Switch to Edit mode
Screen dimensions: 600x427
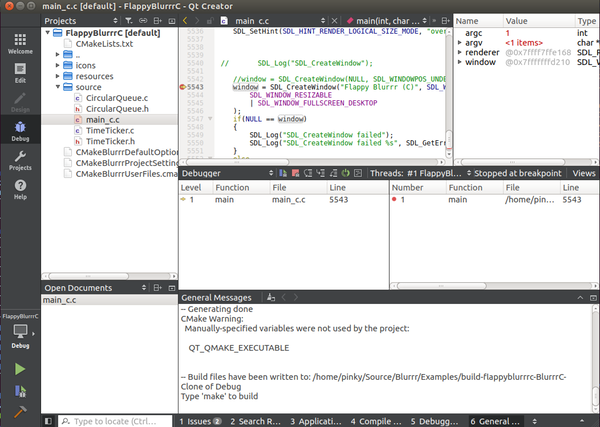pyautogui.click(x=20, y=73)
